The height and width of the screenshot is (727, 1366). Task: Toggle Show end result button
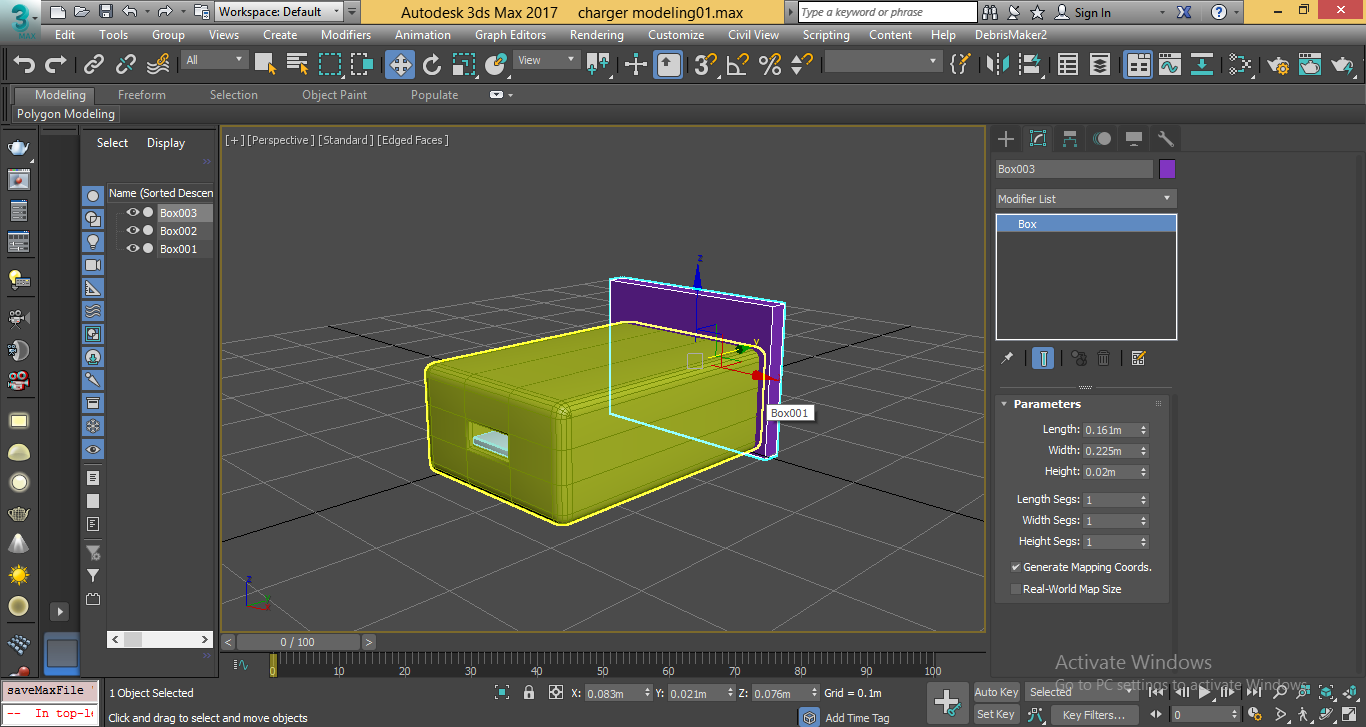click(1043, 358)
